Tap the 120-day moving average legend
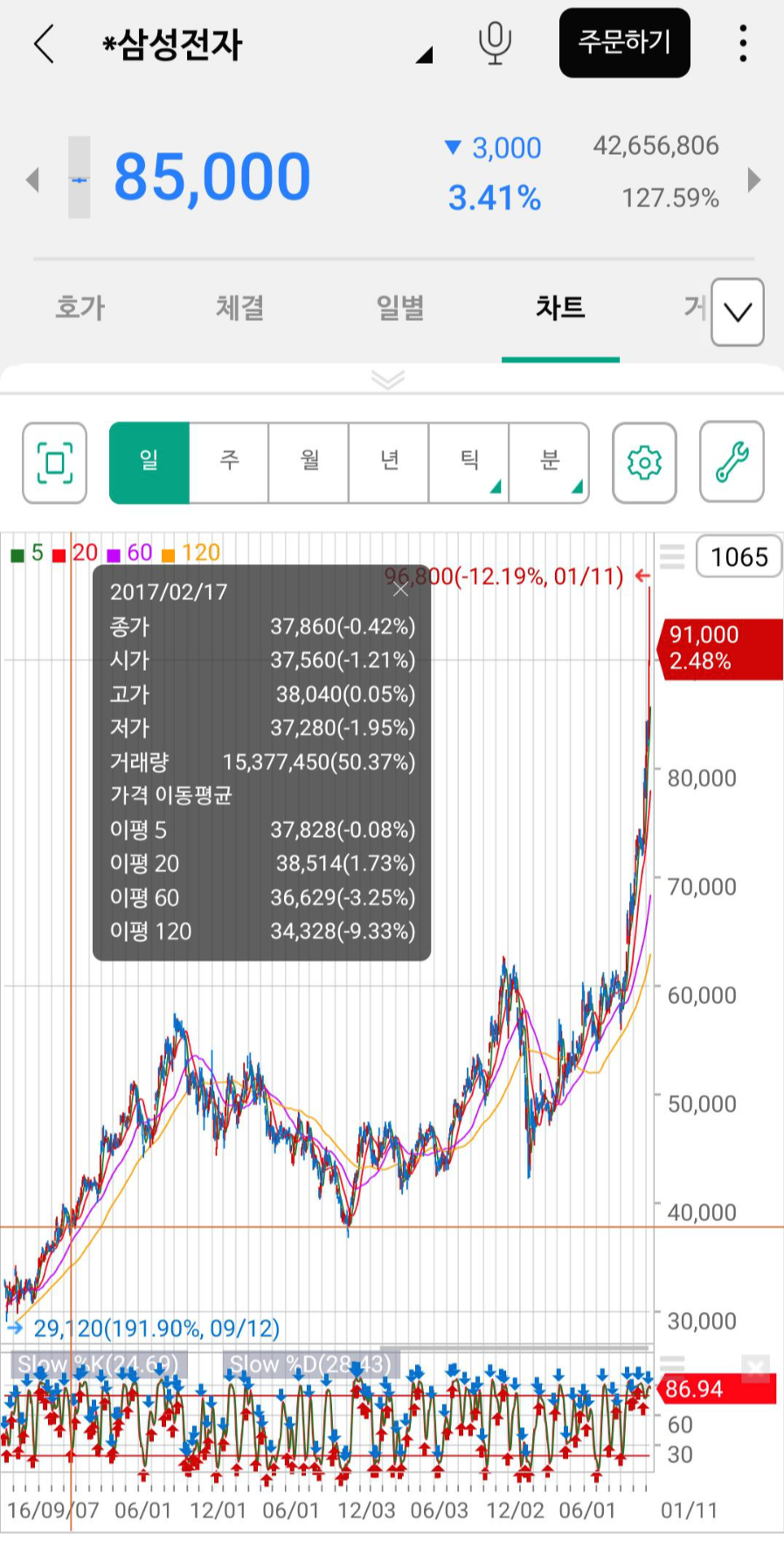Screen dimensions: 784x1541 191,553
